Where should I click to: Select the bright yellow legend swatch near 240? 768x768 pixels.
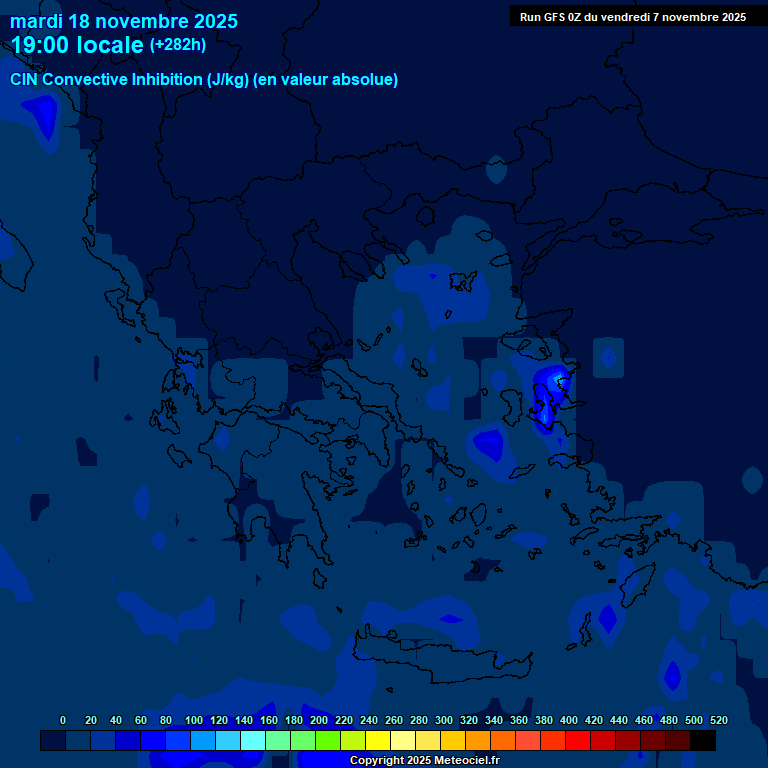click(x=378, y=741)
